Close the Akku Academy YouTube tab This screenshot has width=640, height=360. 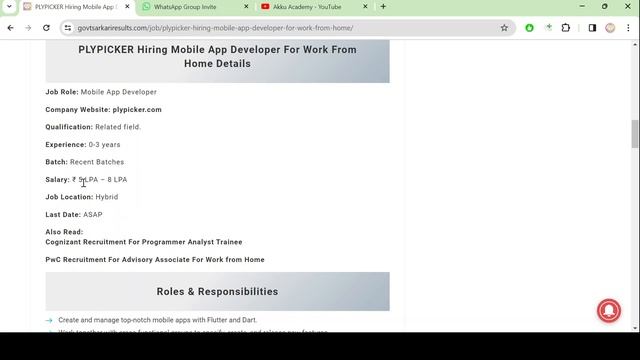pos(365,7)
